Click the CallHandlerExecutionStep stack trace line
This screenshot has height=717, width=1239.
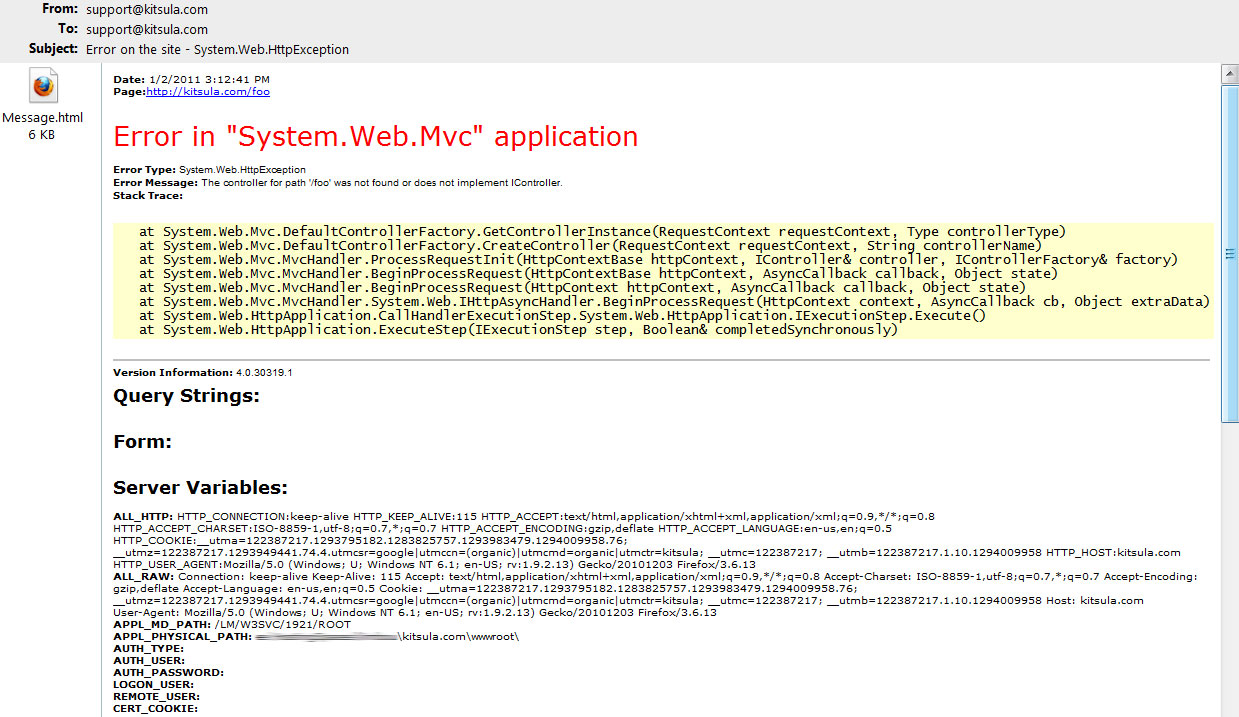(x=563, y=315)
